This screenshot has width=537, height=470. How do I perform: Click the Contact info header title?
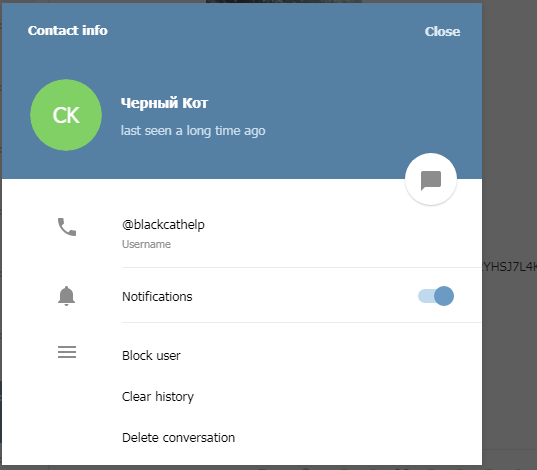point(68,30)
